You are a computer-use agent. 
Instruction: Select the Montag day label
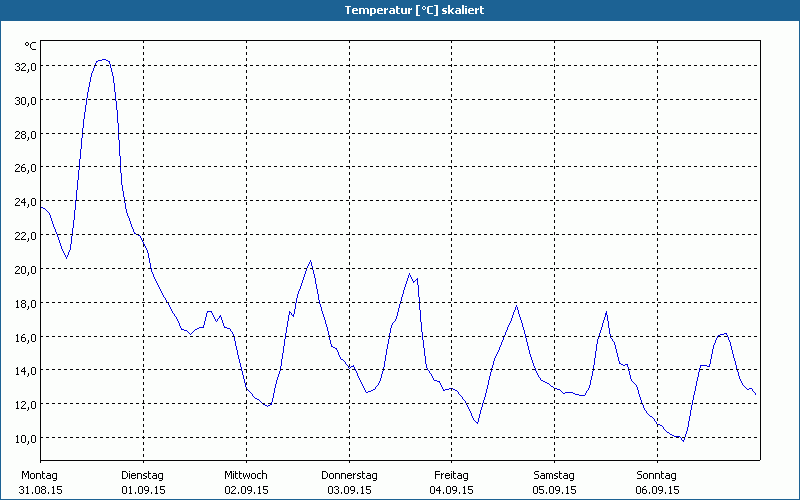point(40,475)
